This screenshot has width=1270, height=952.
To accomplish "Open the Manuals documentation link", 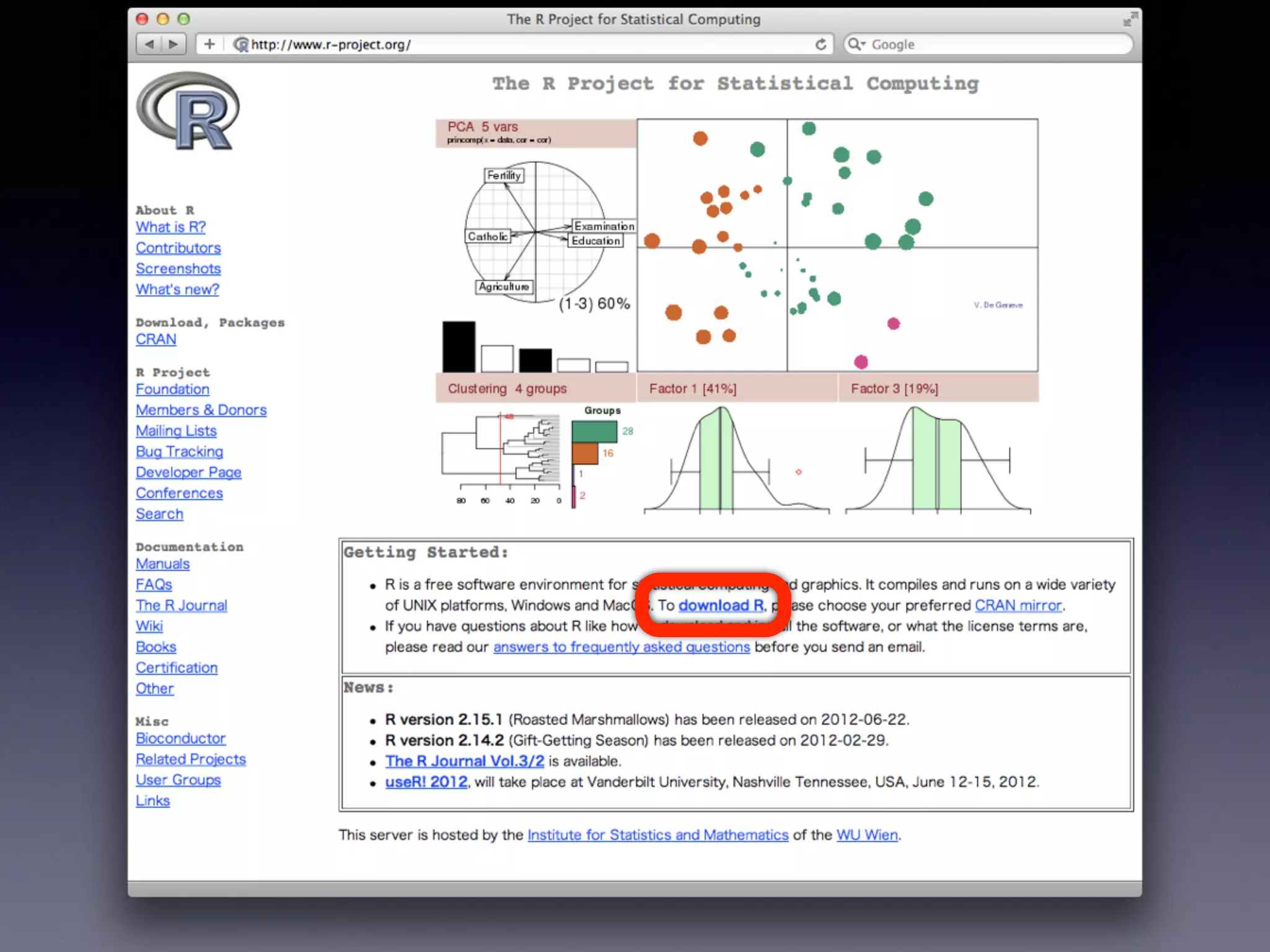I will coord(162,564).
